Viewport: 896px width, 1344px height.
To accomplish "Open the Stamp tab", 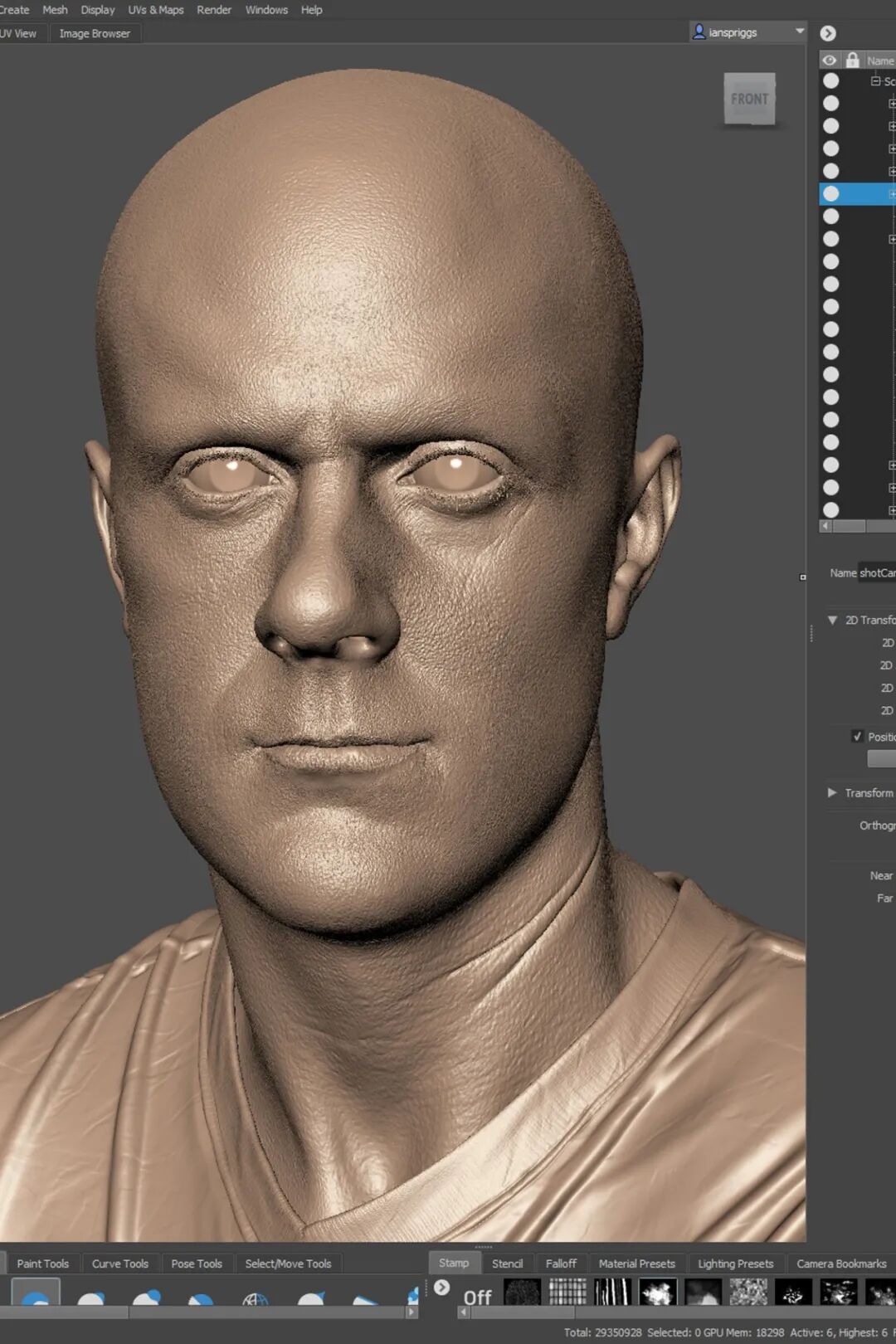I will click(454, 1263).
